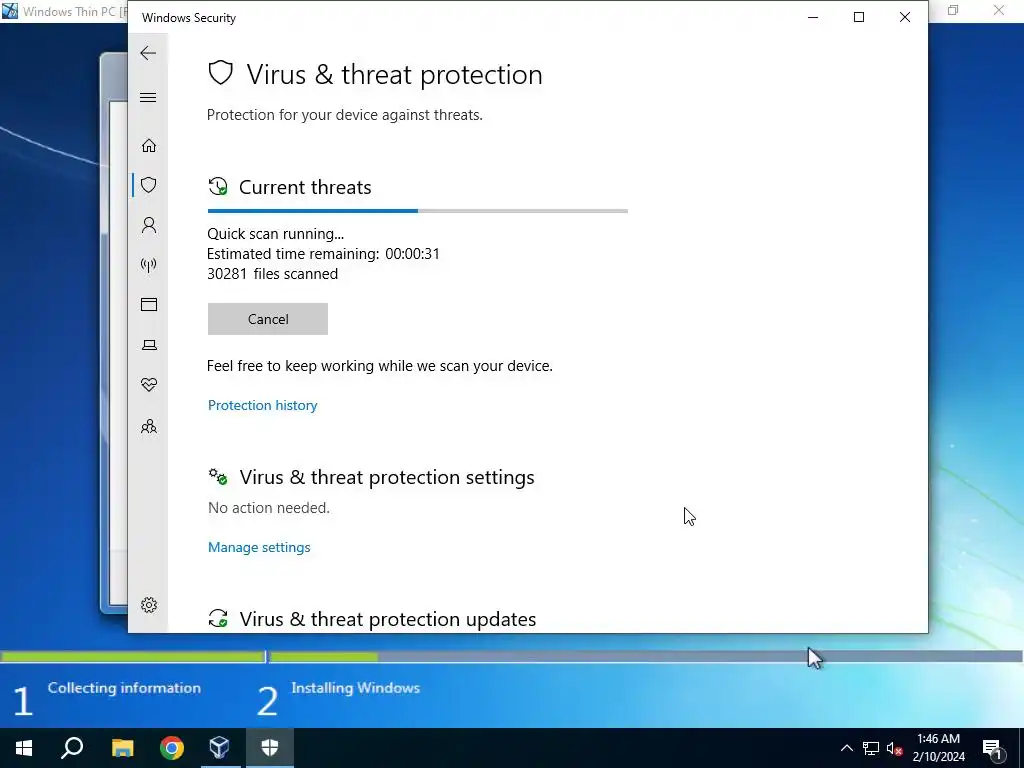This screenshot has width=1024, height=768.
Task: Go back with the arrow in Windows Security
Action: coord(148,53)
